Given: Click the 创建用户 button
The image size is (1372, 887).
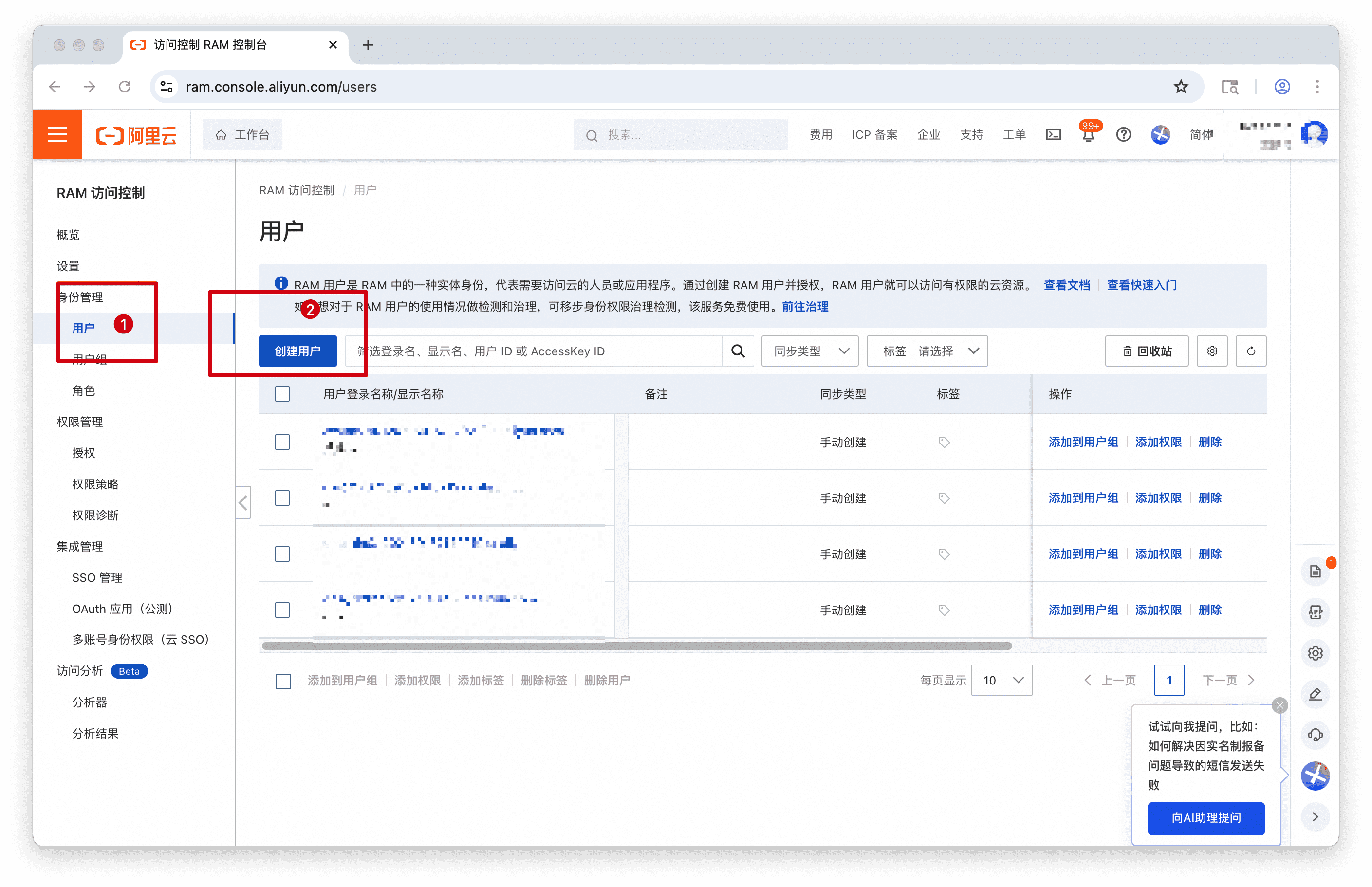Looking at the screenshot, I should (297, 351).
